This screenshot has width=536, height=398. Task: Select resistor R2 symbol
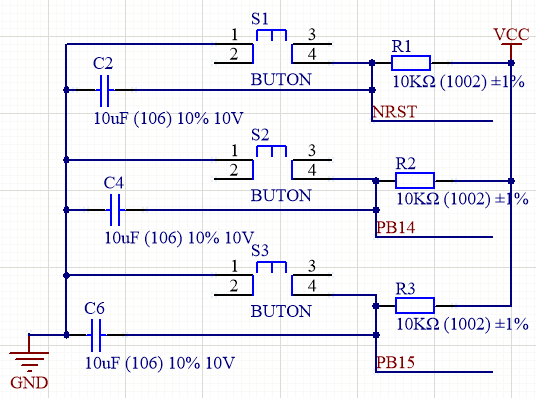coord(415,181)
